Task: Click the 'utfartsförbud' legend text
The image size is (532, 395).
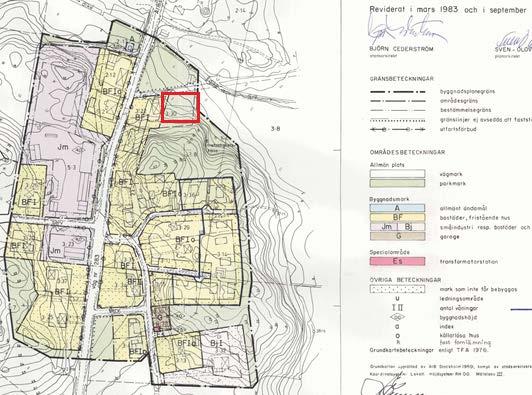Action: 458,129
